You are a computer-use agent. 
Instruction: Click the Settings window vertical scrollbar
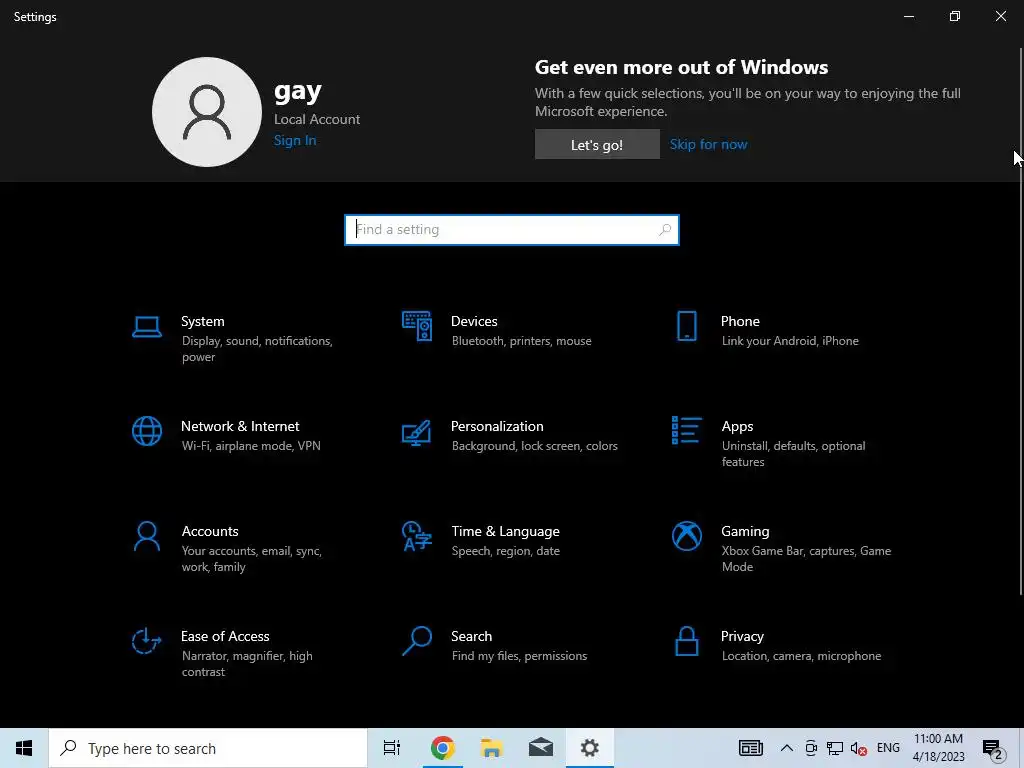(x=1021, y=320)
